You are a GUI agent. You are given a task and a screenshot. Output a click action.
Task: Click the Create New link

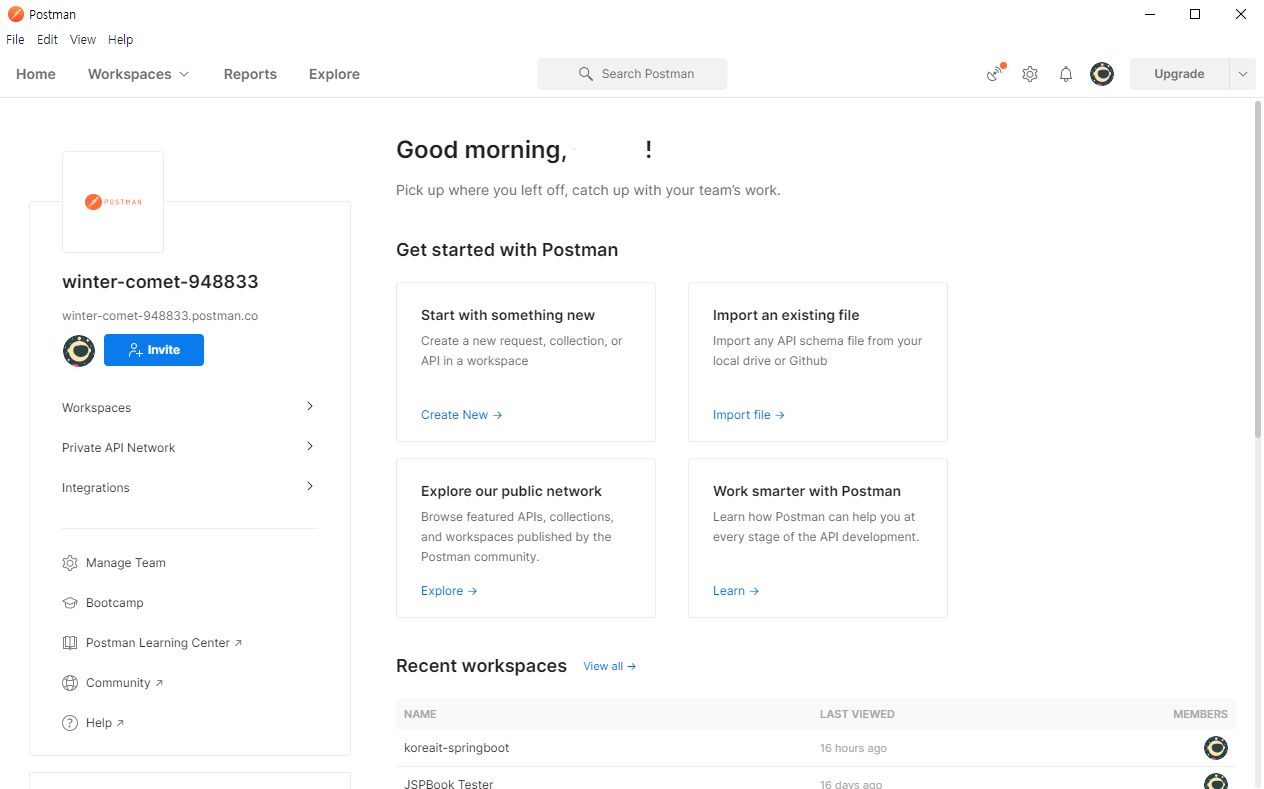point(462,415)
